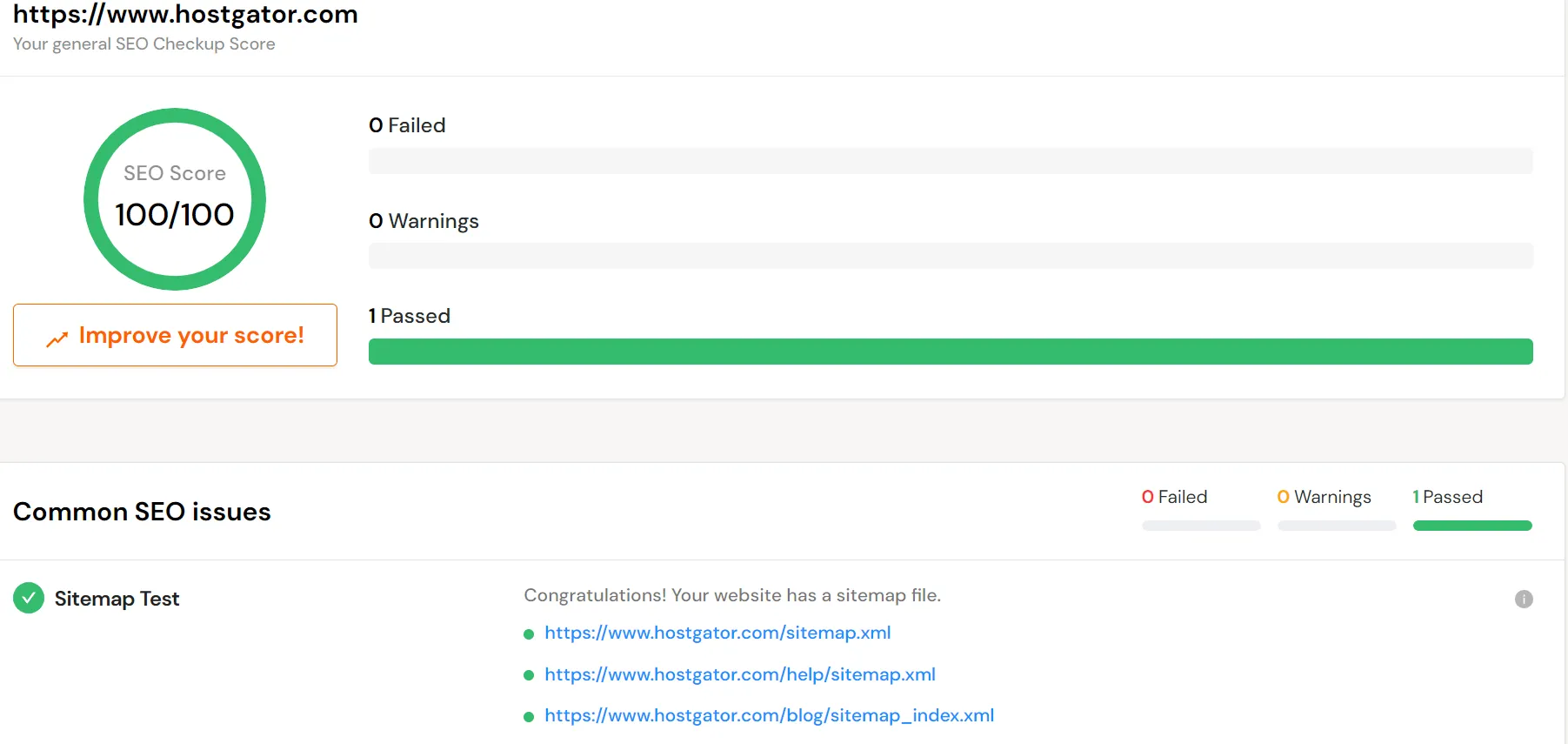Select the 0 Failed filter in Common SEO issues
The width and height of the screenshot is (1568, 744).
point(1174,497)
